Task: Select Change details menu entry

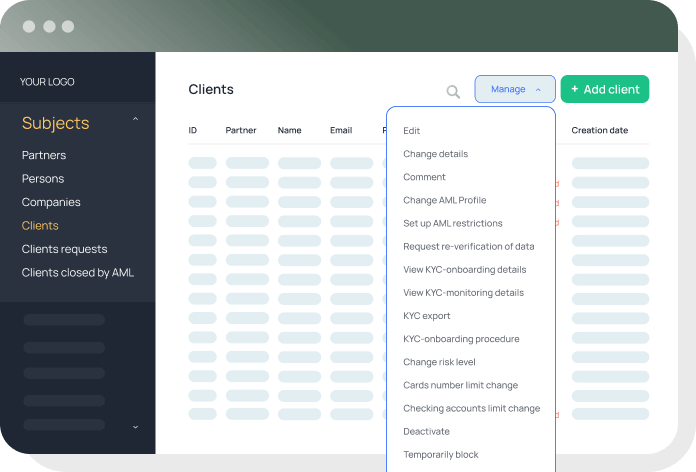Action: (435, 154)
